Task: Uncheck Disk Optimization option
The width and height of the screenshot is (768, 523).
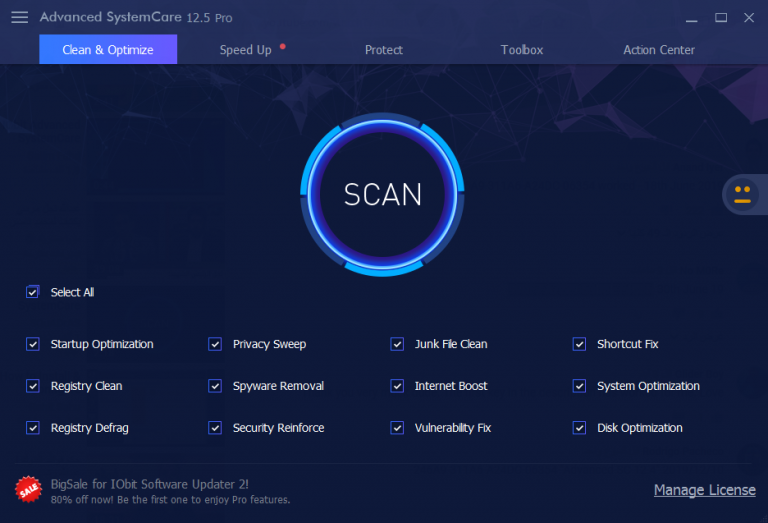Action: pos(579,428)
